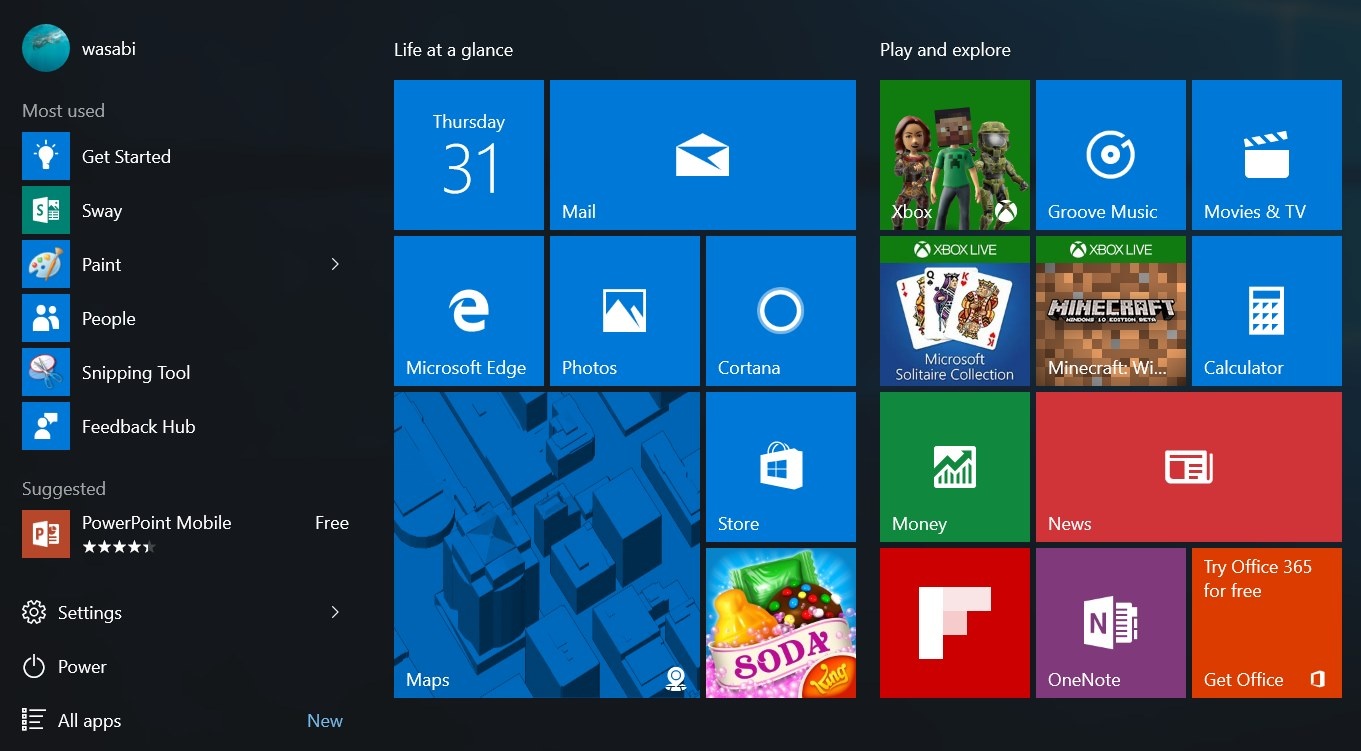This screenshot has height=751, width=1361.
Task: Expand the Paint jump list arrow
Action: click(335, 264)
